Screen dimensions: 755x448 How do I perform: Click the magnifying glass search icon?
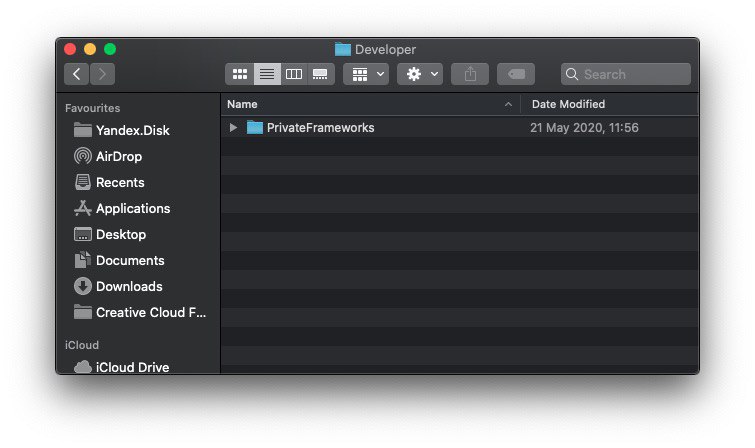pos(572,74)
